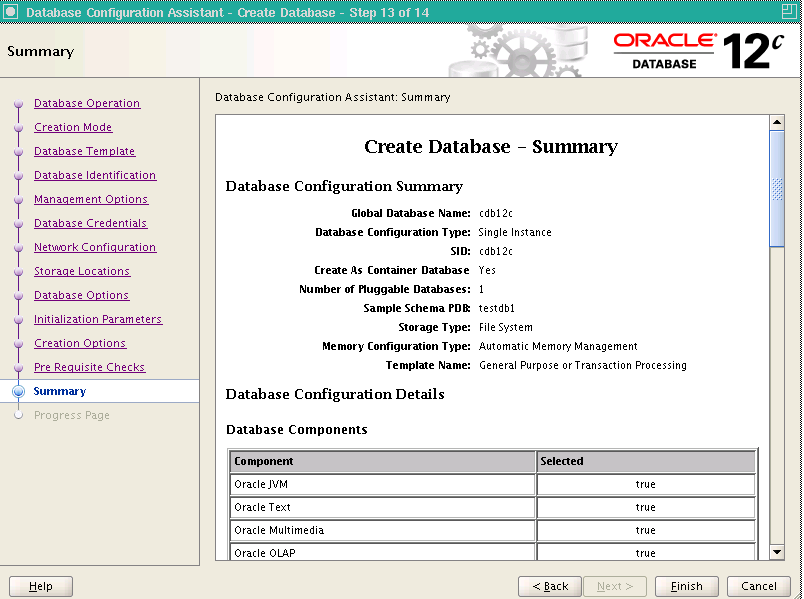Click the Summary step bullet icon
Screen dimensions: 804x599
tap(18, 391)
